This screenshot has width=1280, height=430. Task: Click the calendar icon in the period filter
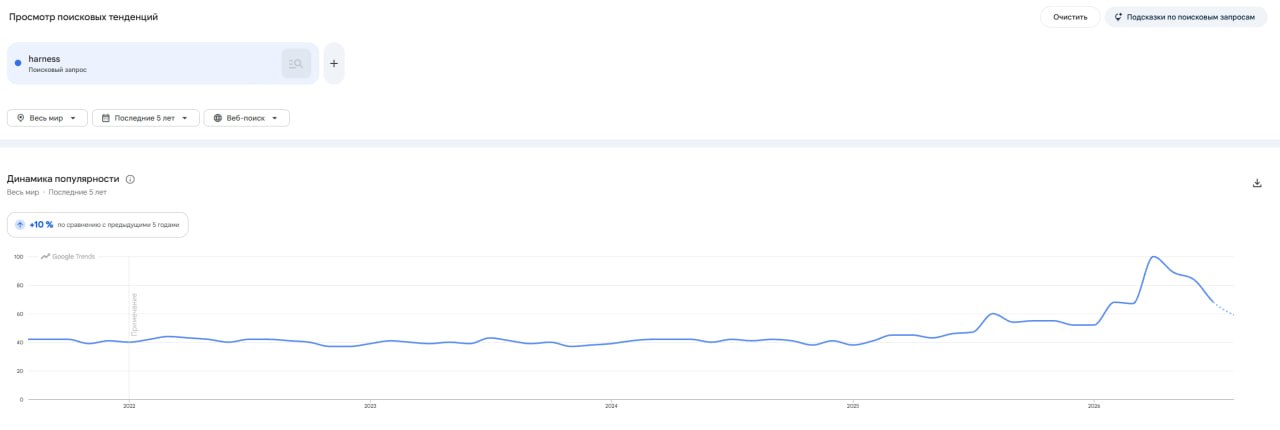click(x=106, y=118)
